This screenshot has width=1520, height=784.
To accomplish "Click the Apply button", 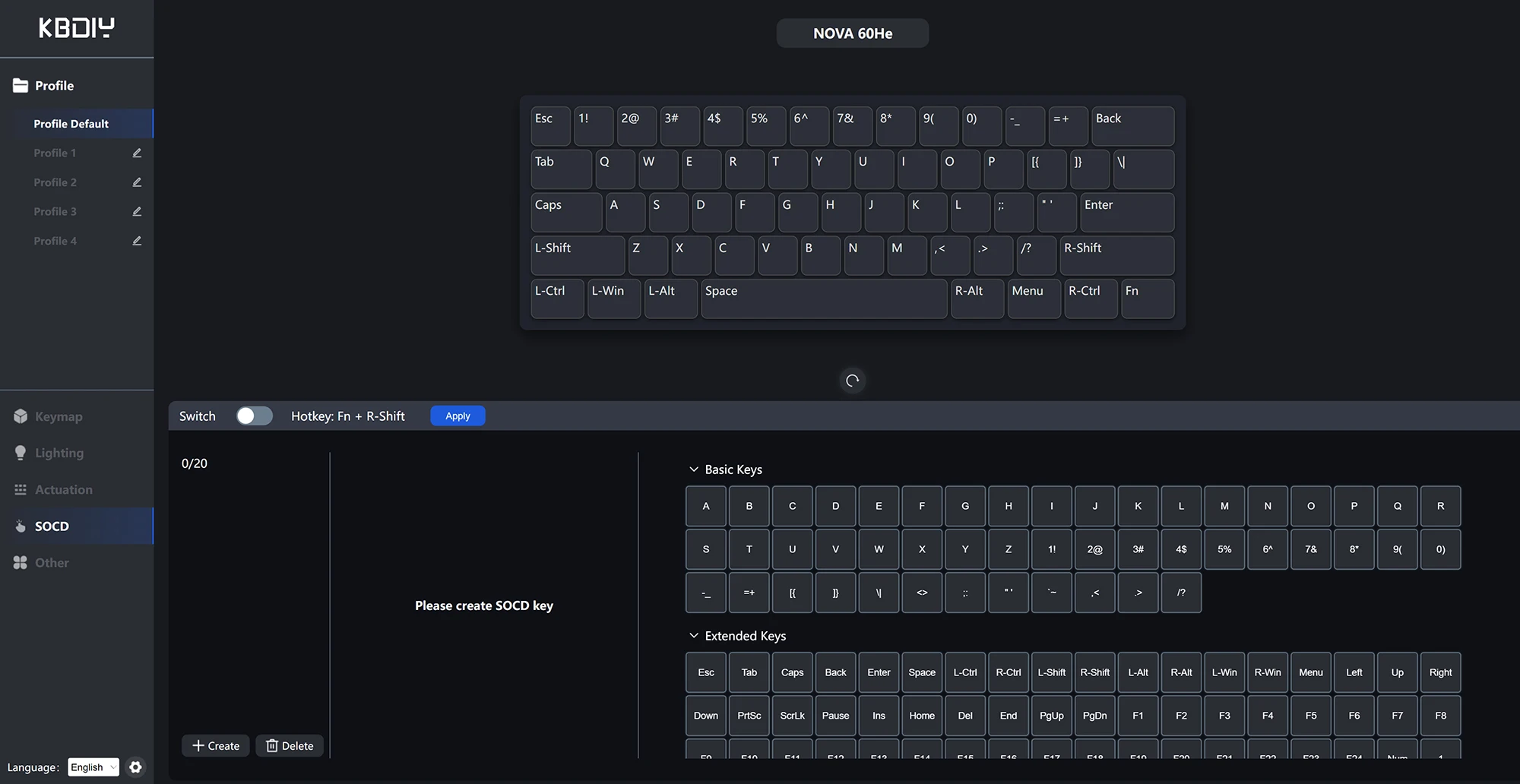I will [x=458, y=416].
